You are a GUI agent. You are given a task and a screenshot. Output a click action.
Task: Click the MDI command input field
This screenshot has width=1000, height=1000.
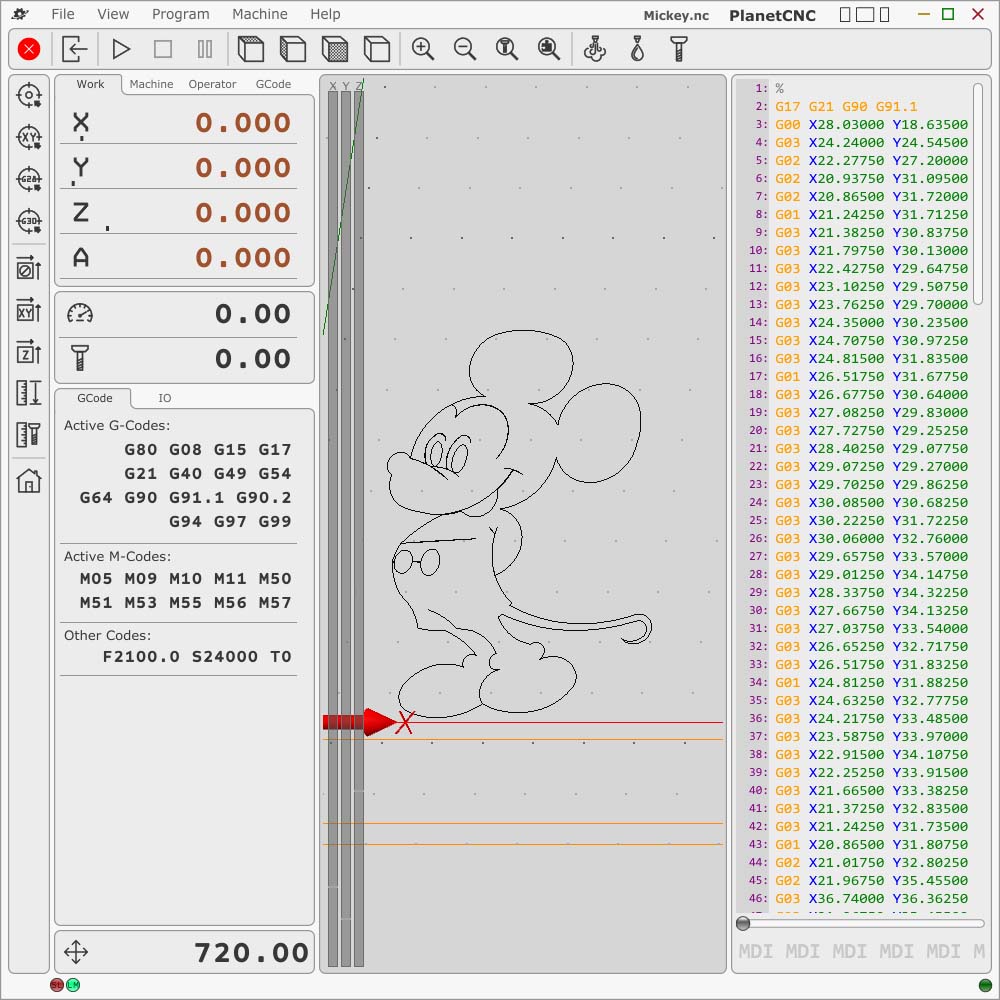(860, 951)
